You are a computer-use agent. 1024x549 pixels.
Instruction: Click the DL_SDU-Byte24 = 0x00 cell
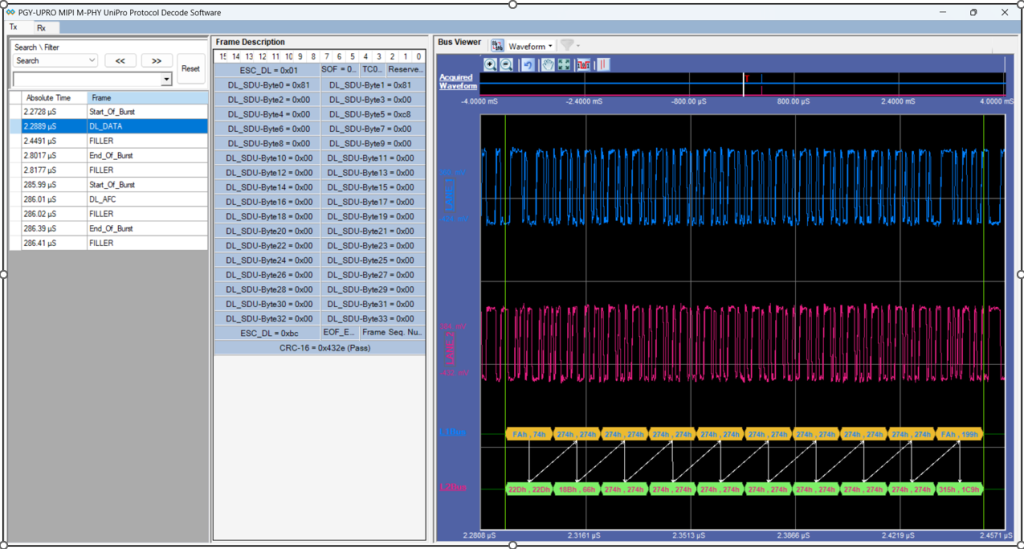click(268, 260)
